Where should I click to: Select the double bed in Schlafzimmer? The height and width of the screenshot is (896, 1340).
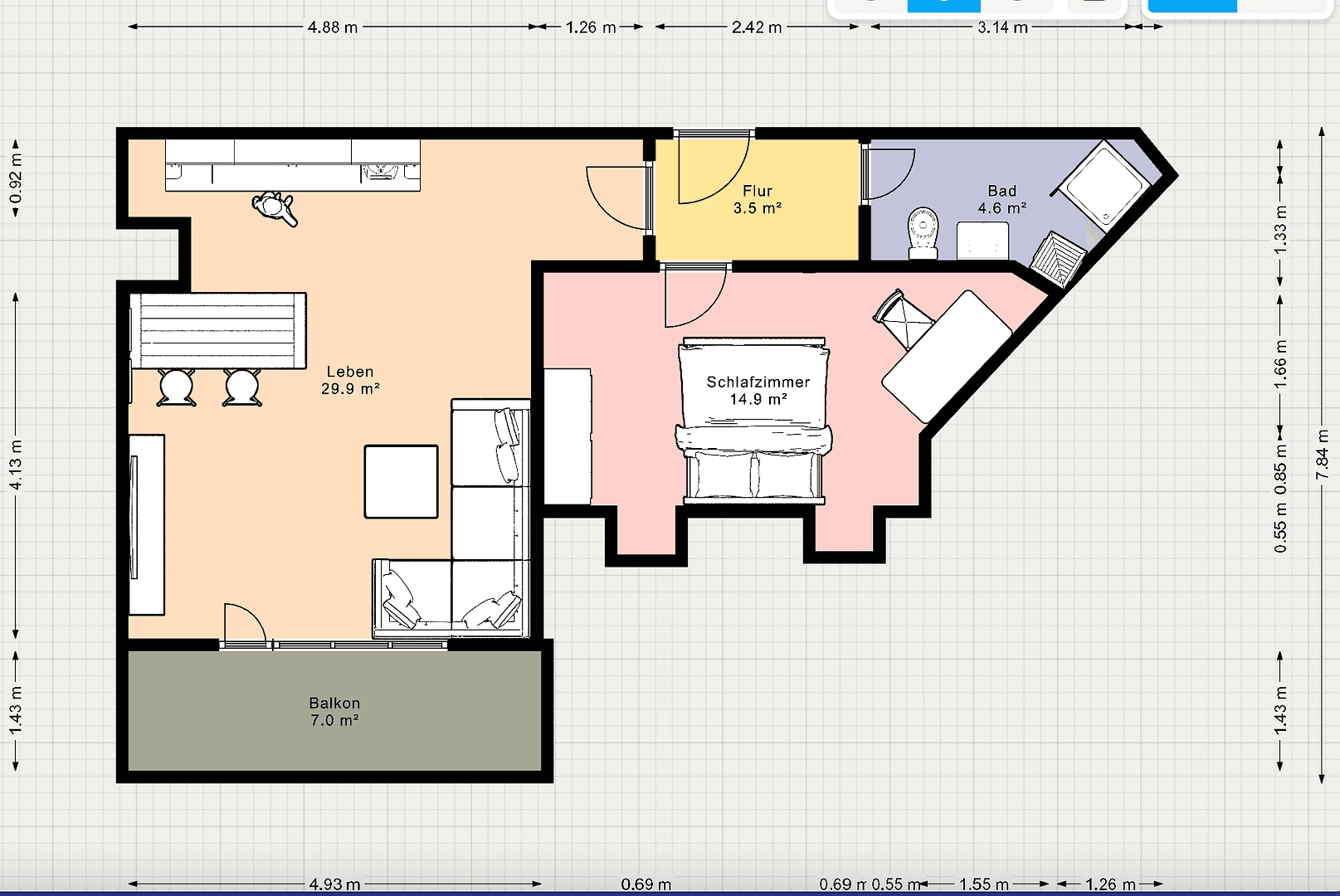(754, 420)
